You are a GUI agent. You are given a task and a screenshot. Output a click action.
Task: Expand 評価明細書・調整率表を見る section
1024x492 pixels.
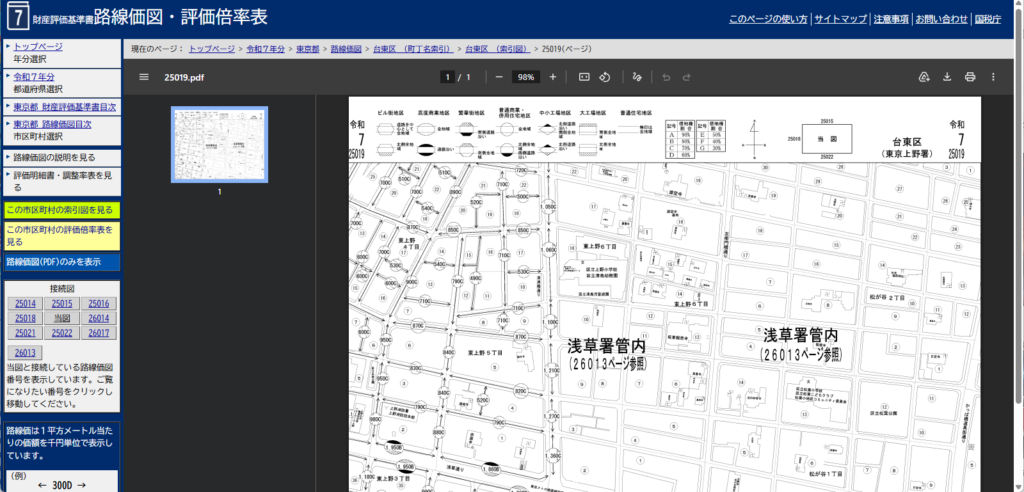(x=58, y=180)
